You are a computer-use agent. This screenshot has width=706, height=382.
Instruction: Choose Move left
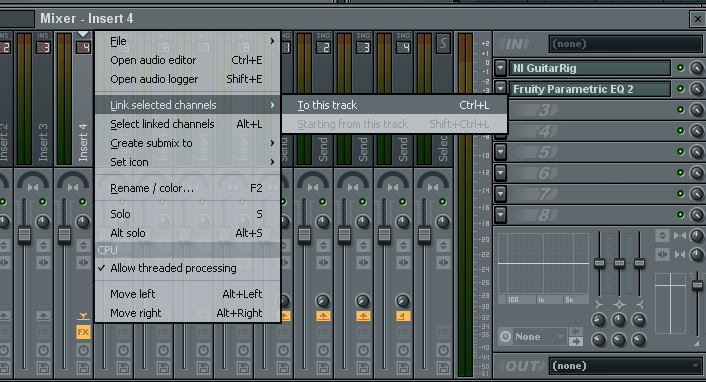pos(188,294)
